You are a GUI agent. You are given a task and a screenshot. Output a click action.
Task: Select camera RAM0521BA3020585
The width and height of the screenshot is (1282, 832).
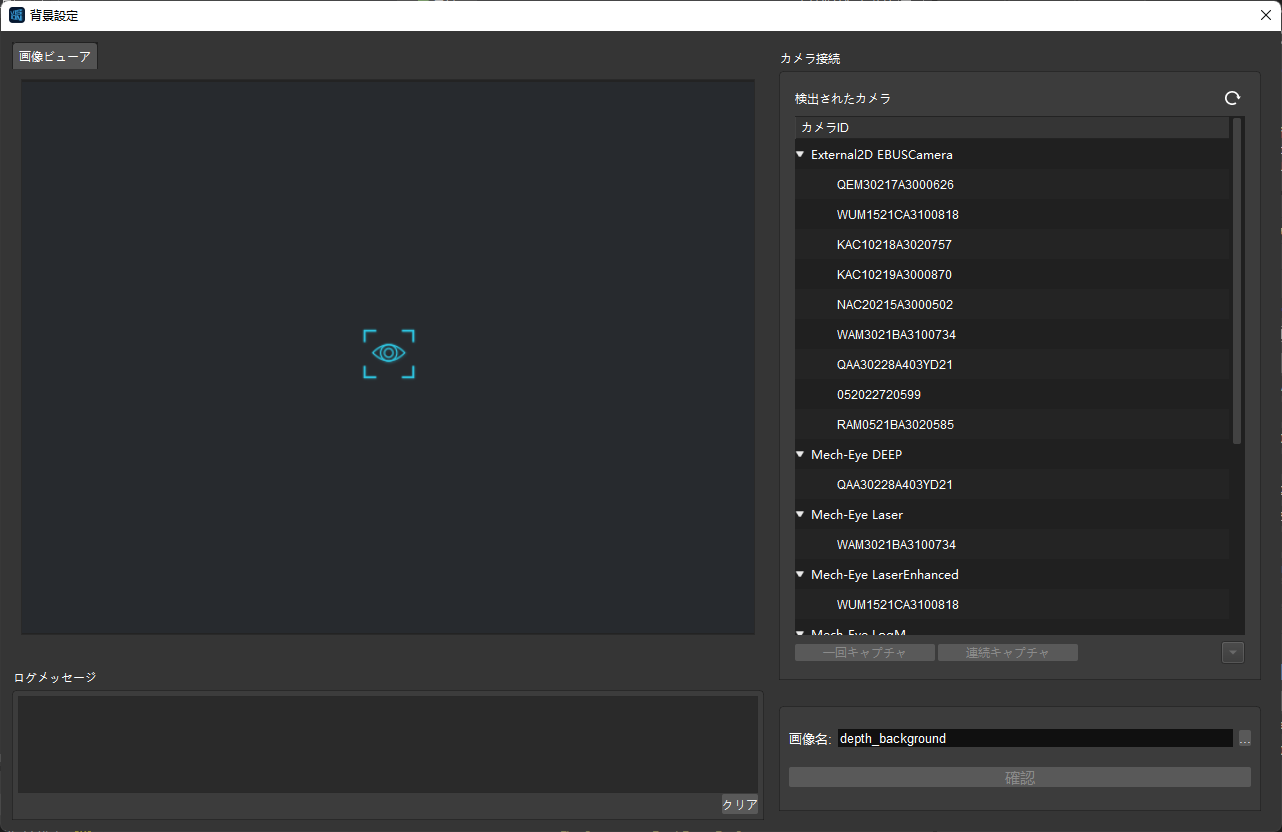coord(1012,425)
